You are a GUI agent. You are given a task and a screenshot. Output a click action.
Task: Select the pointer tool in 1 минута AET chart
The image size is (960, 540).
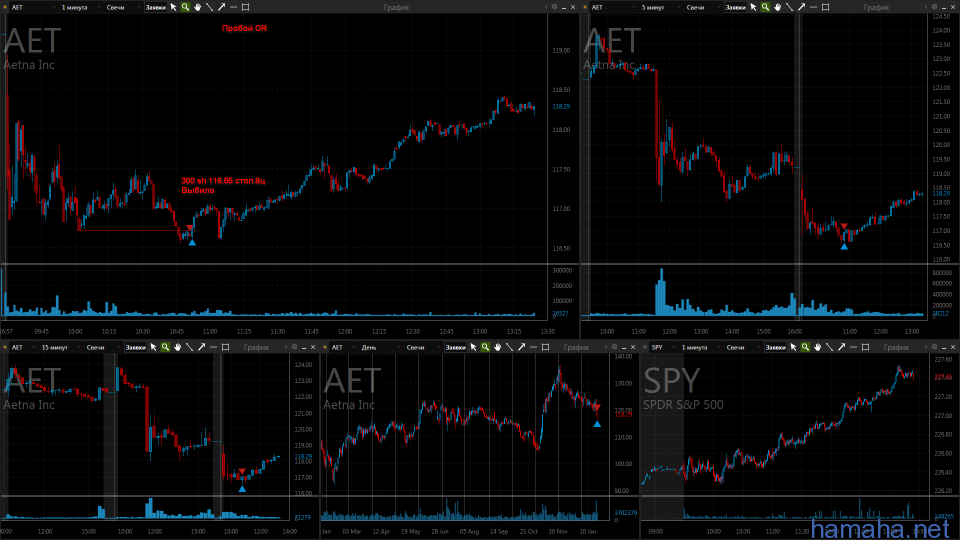click(173, 7)
